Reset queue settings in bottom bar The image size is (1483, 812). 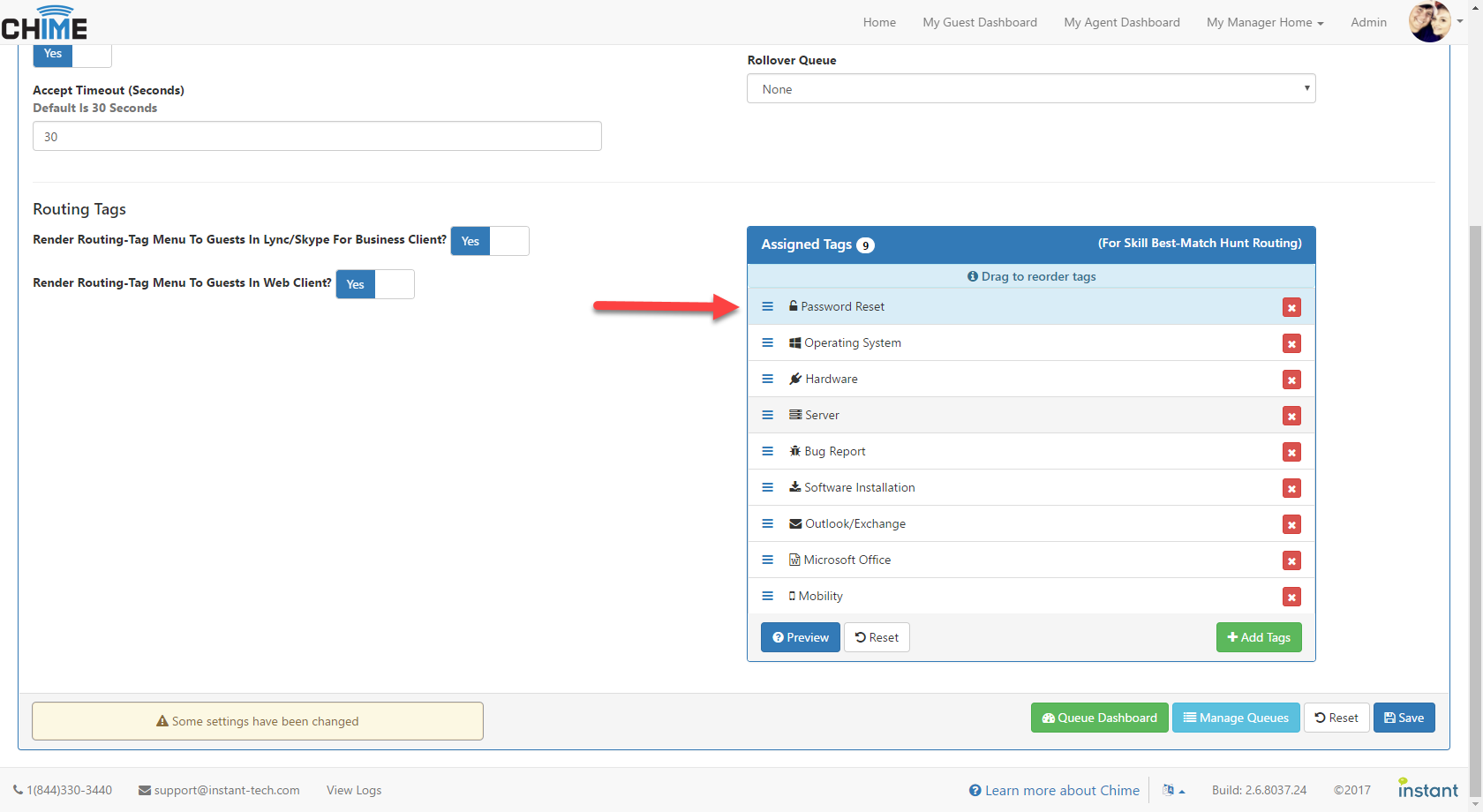point(1336,718)
